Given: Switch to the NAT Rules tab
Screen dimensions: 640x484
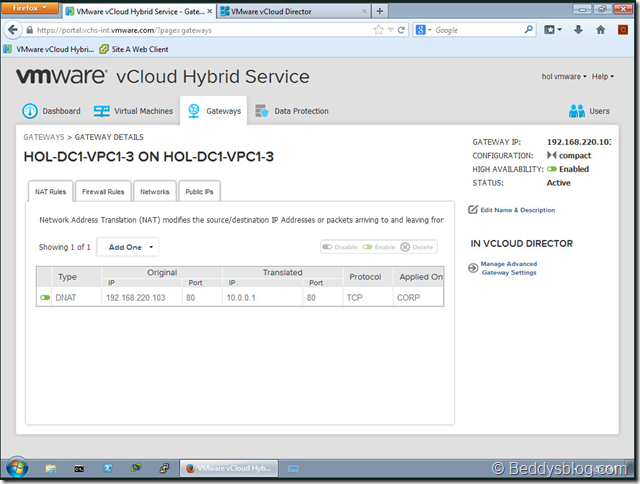Looking at the screenshot, I should (x=51, y=191).
